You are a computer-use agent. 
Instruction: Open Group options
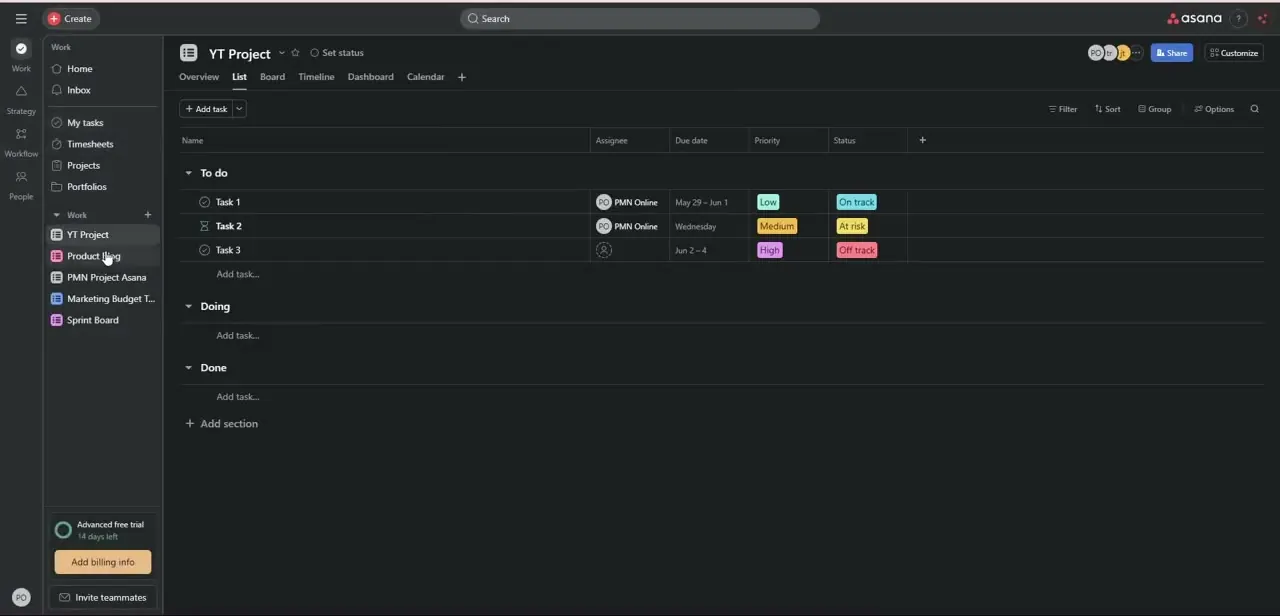tap(1154, 109)
